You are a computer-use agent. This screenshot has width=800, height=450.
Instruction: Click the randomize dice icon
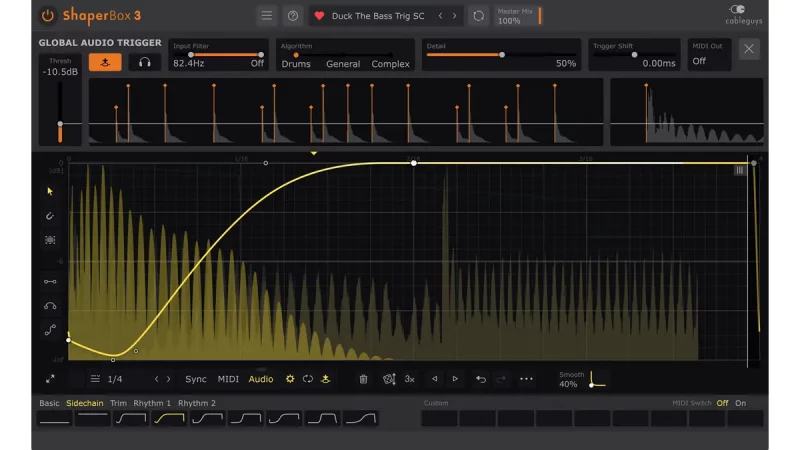coord(388,379)
